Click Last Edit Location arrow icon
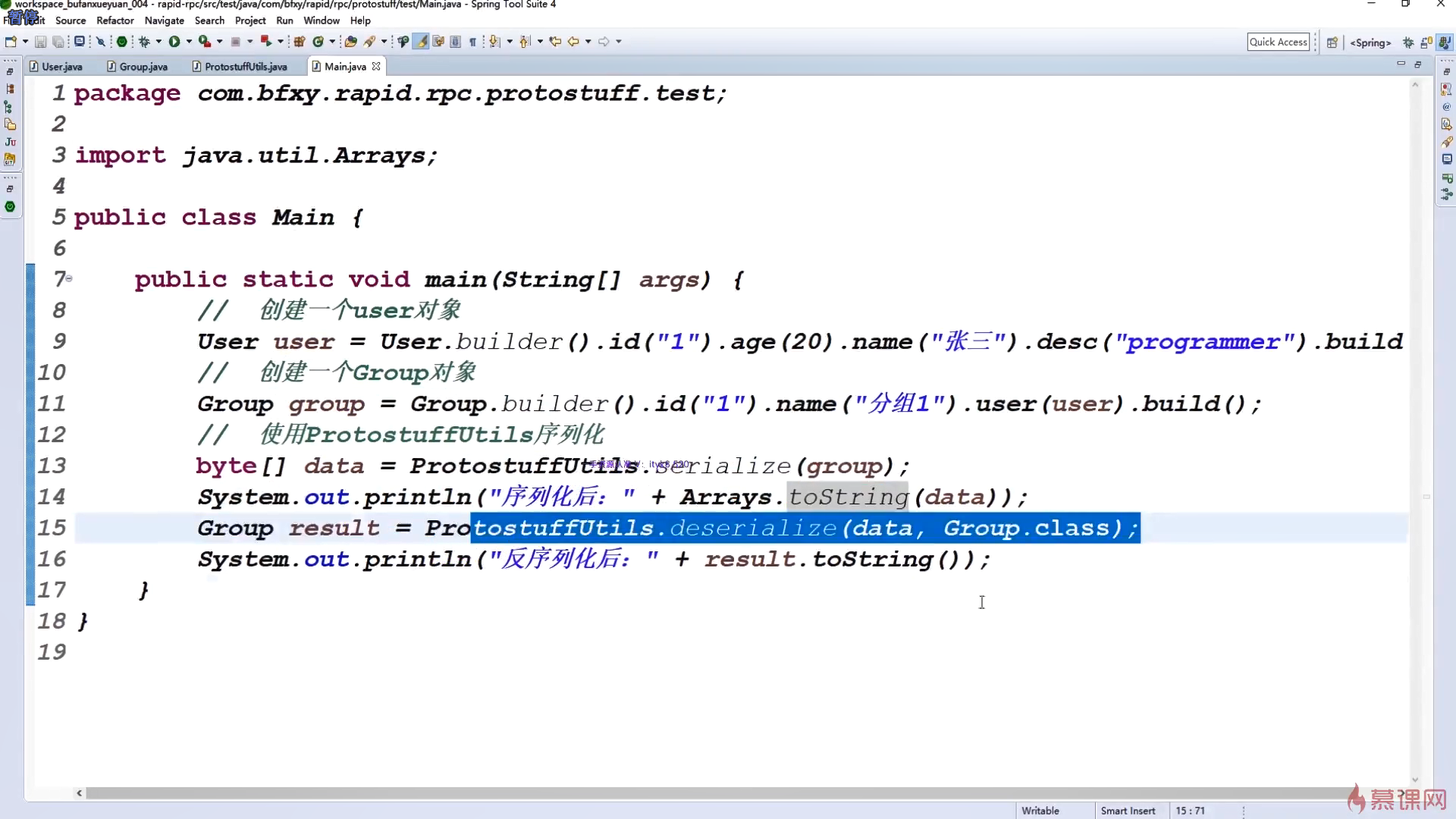Viewport: 1456px width, 819px height. pos(555,42)
